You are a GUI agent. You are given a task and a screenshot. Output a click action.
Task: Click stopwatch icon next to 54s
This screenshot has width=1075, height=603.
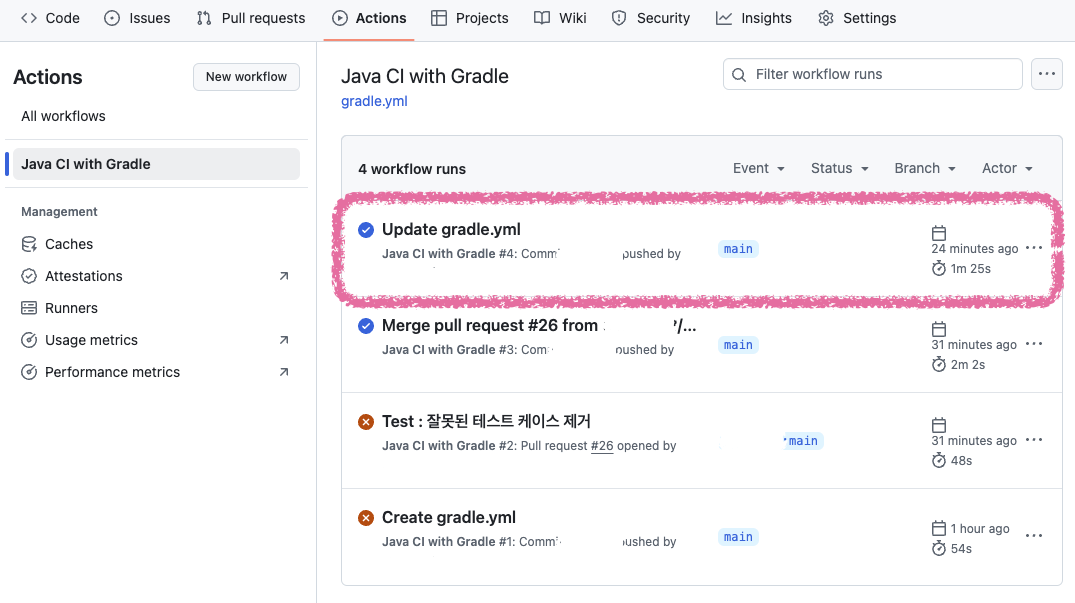[x=939, y=548]
